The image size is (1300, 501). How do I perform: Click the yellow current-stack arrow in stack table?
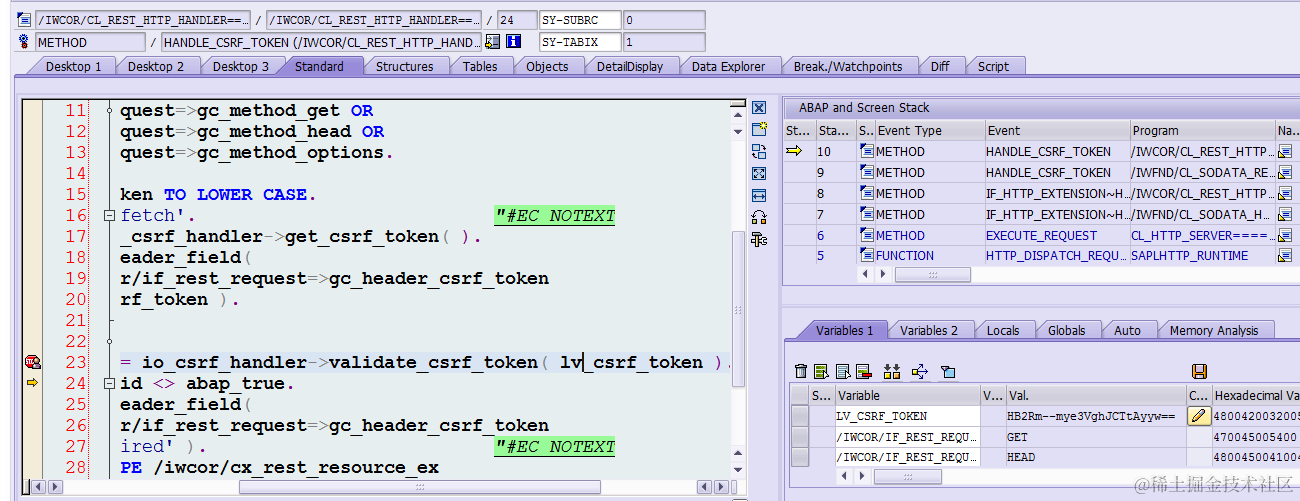(795, 151)
